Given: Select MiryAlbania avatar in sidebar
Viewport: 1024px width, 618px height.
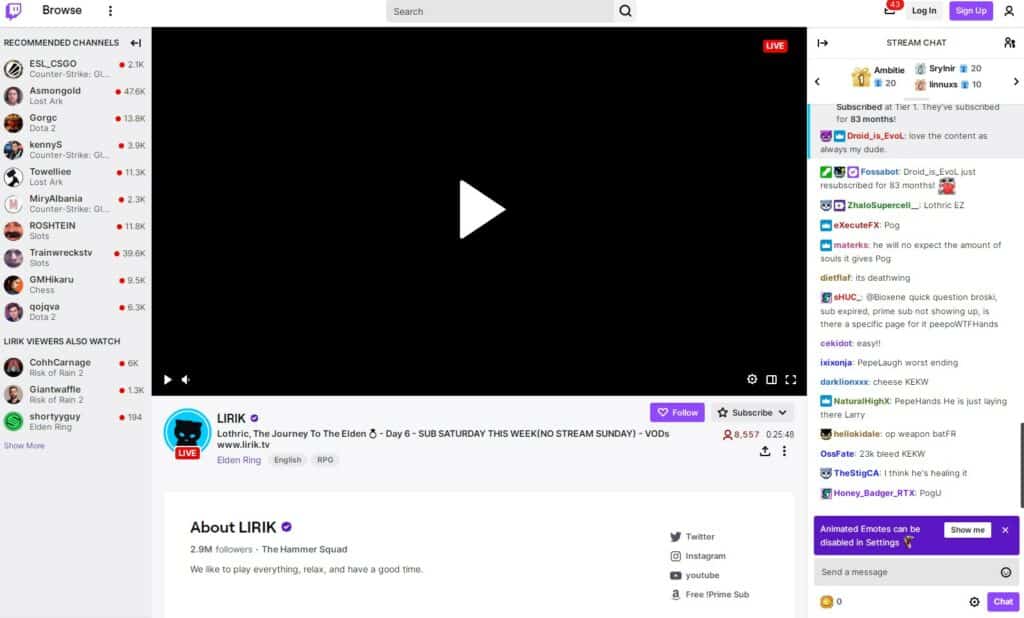Looking at the screenshot, I should 13,204.
